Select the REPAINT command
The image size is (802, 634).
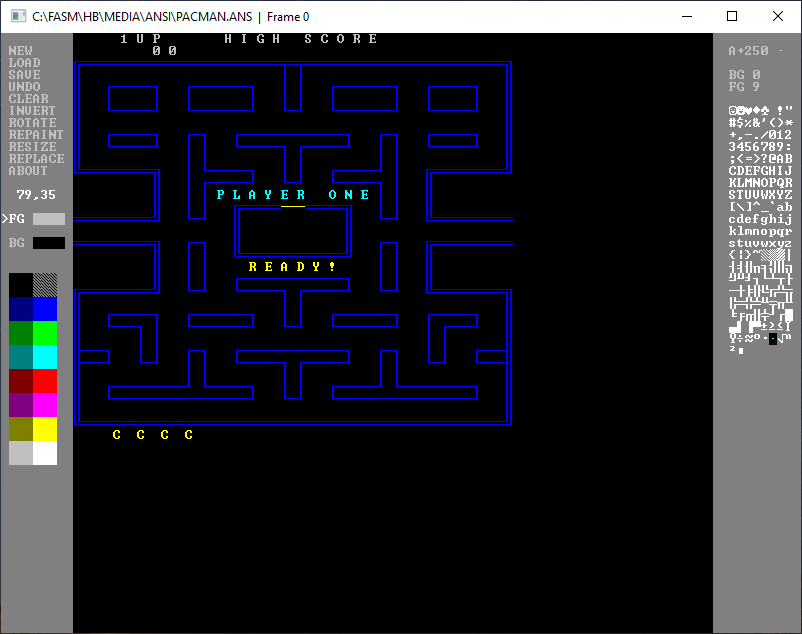(36, 134)
